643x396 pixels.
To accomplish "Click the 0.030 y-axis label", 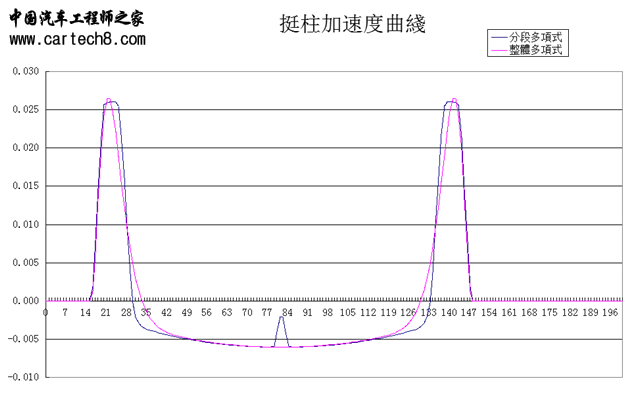I will [26, 71].
